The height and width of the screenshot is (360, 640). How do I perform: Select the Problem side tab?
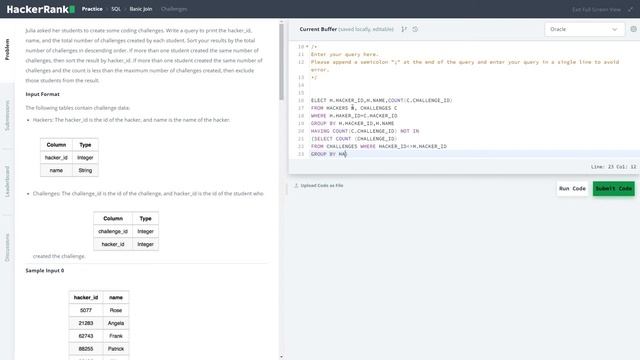(x=7, y=49)
